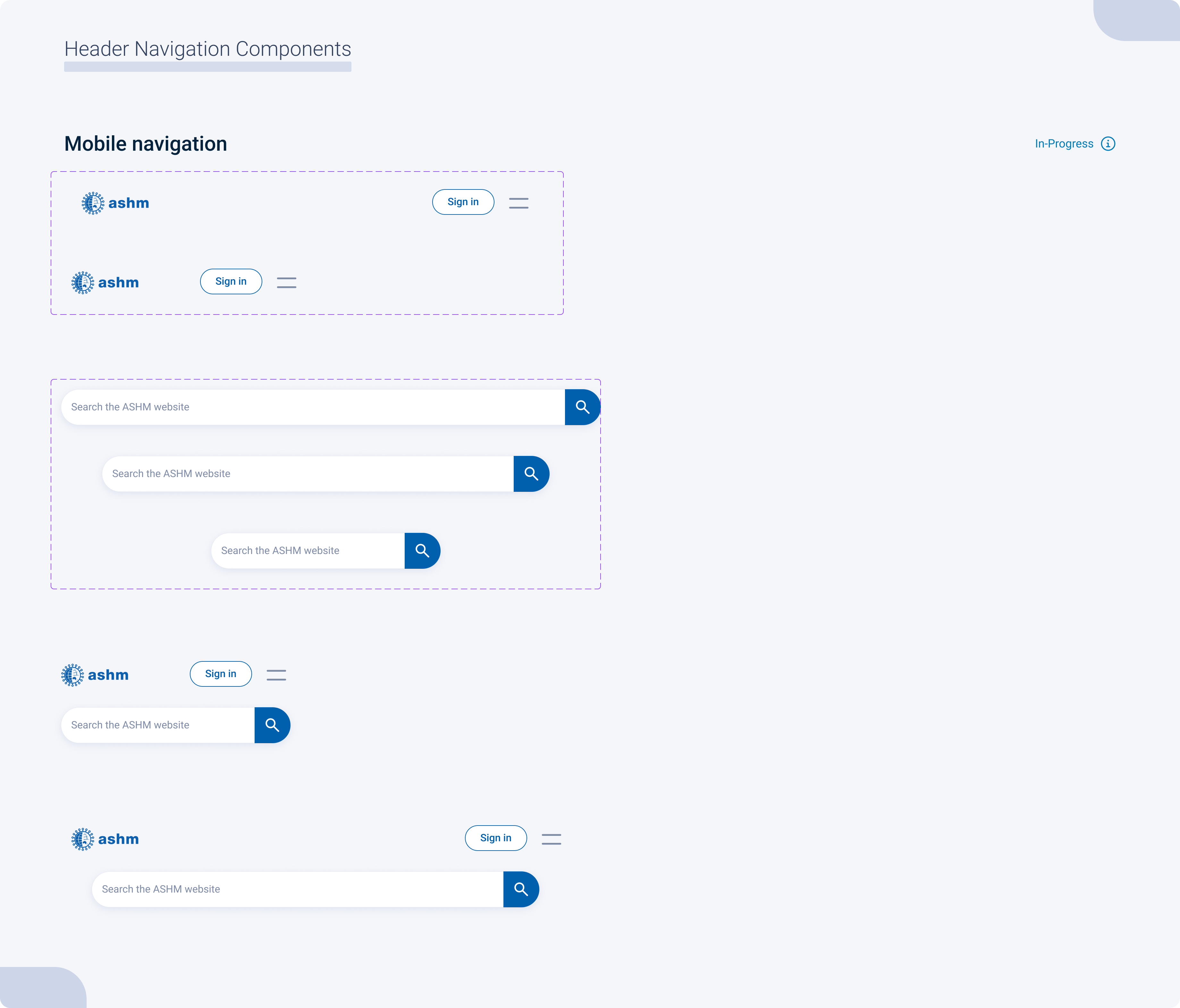Click ashm logo in top wide header of first dashed frame
The image size is (1180, 1008).
(115, 203)
